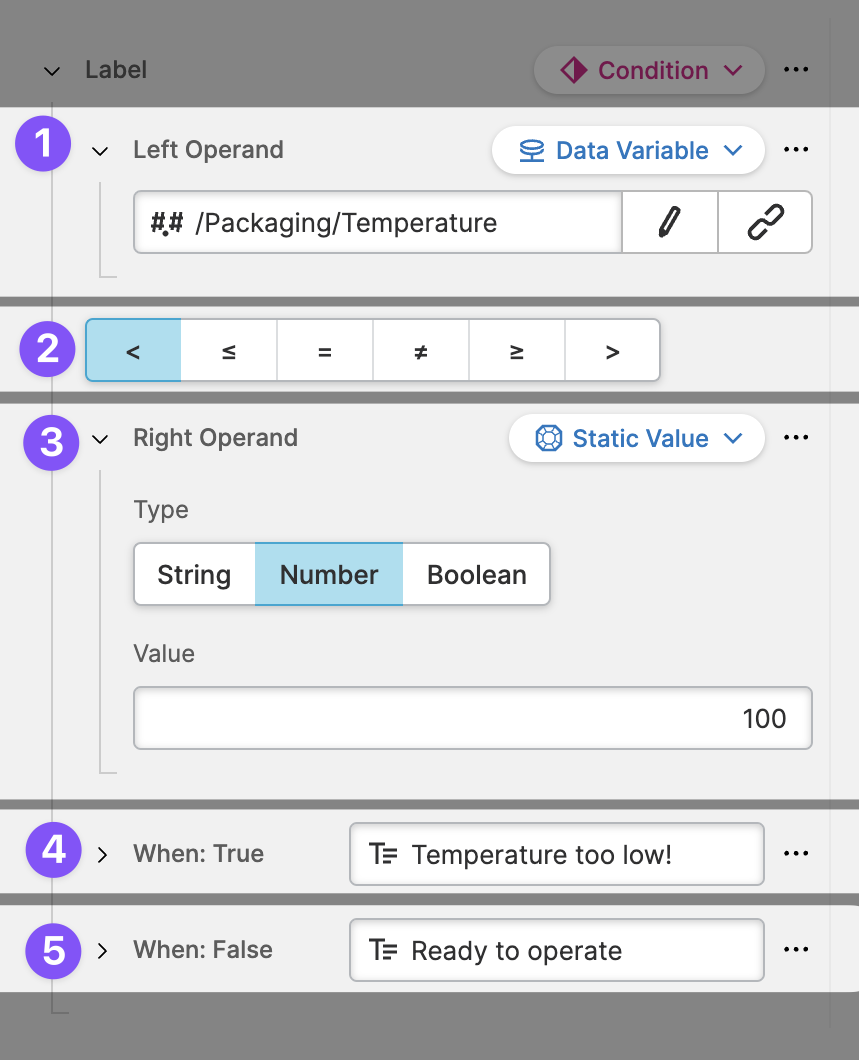The width and height of the screenshot is (859, 1060).
Task: Open the Static Value source dropdown
Action: [637, 439]
